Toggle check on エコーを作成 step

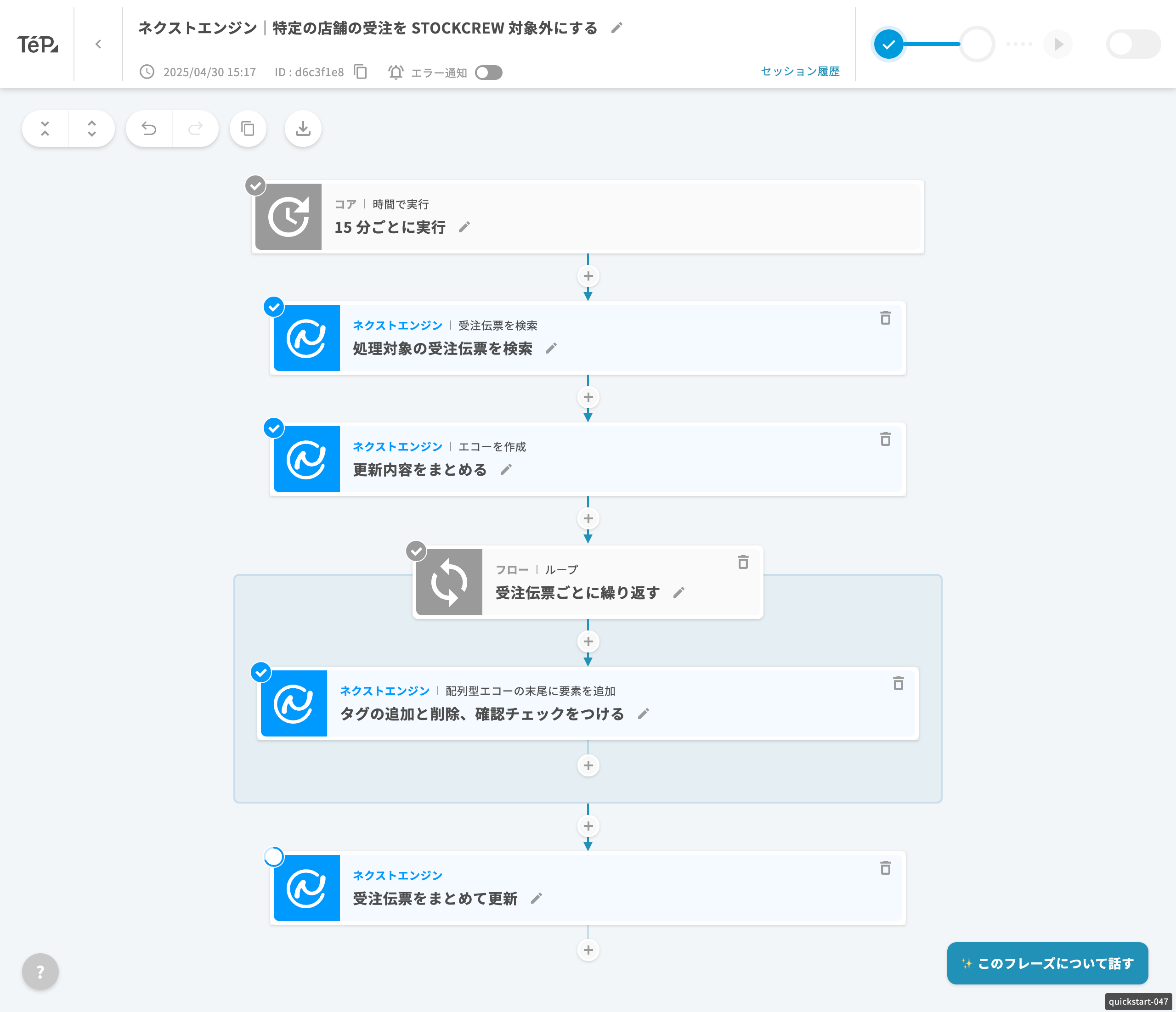(274, 428)
